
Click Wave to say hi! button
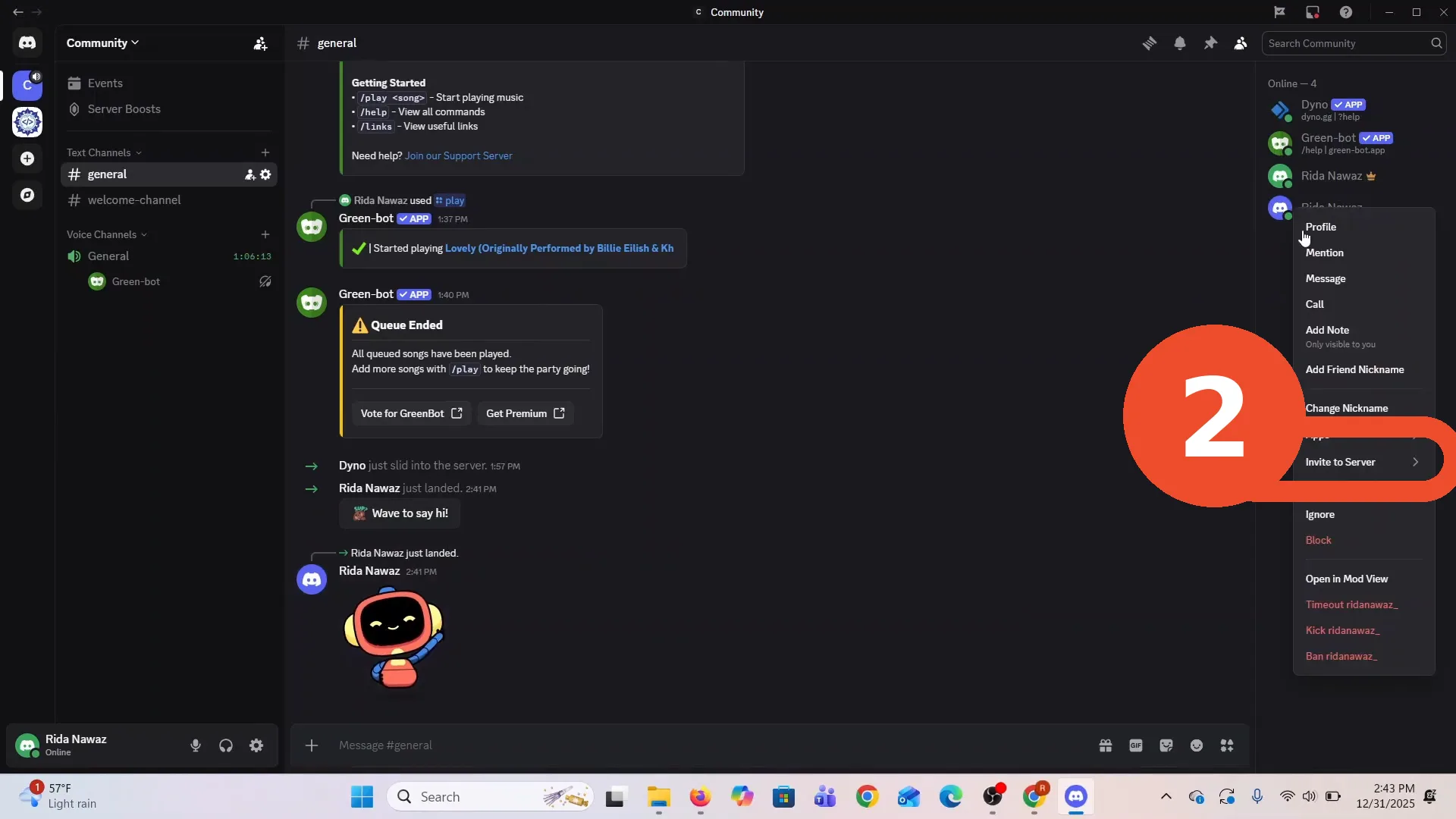pyautogui.click(x=400, y=513)
